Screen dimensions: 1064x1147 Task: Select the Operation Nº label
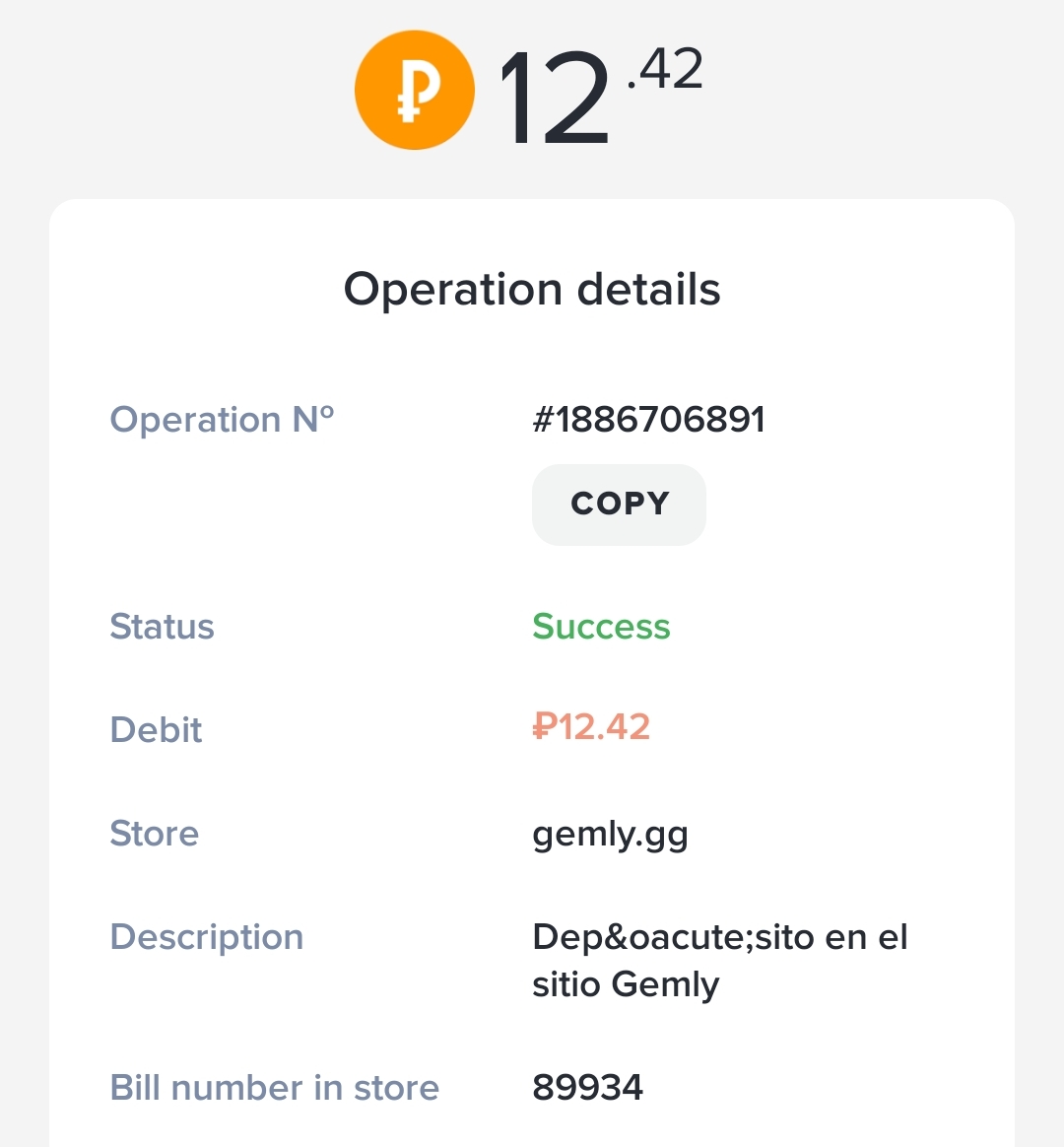(x=222, y=420)
